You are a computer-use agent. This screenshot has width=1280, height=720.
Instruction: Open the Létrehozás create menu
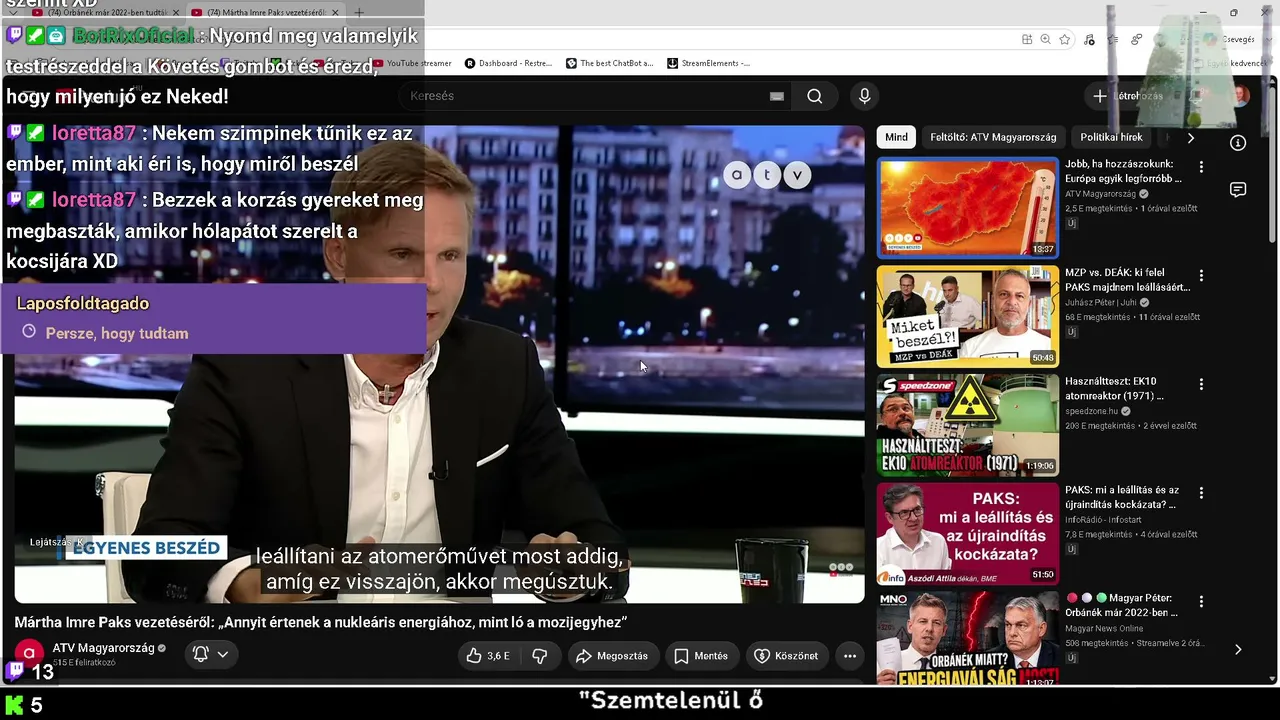point(1128,96)
